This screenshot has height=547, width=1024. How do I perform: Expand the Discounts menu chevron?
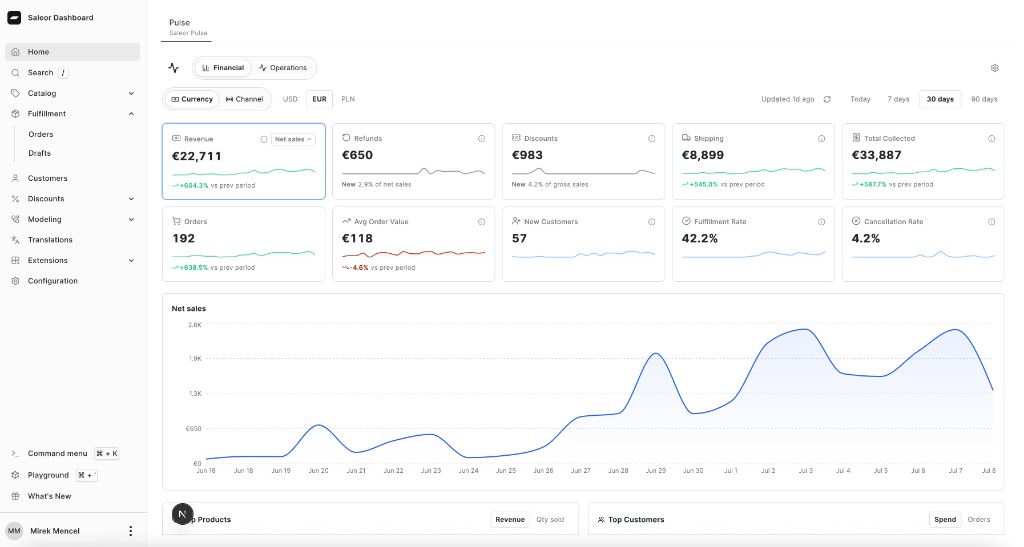coord(131,198)
